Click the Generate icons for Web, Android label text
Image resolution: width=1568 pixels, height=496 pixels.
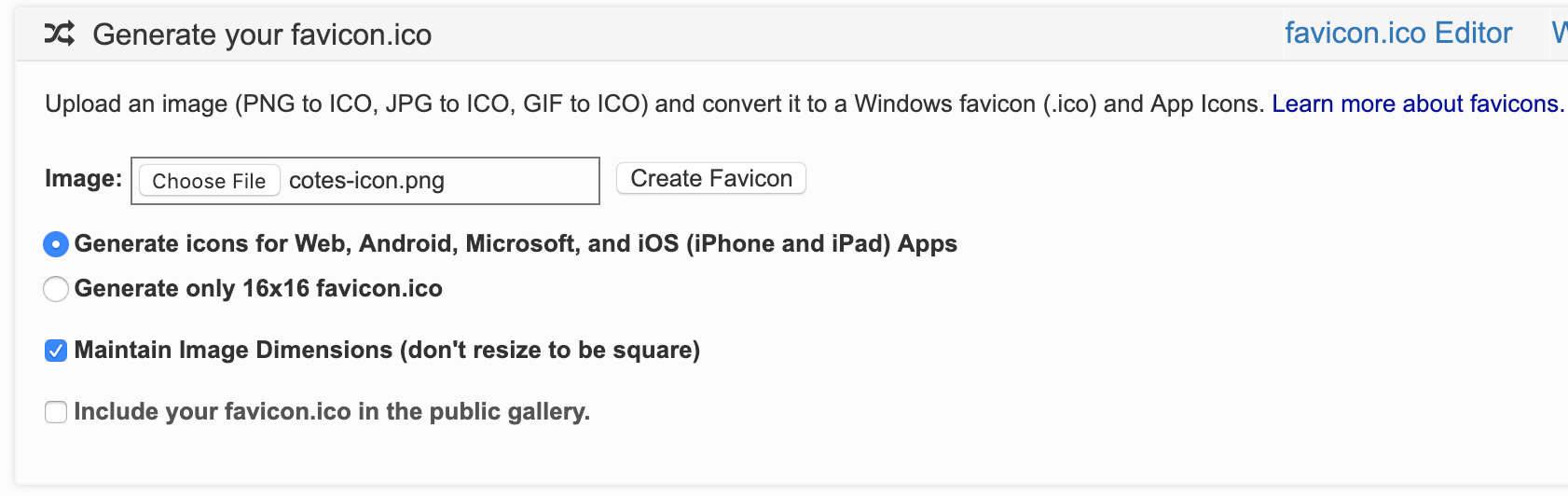[x=516, y=244]
